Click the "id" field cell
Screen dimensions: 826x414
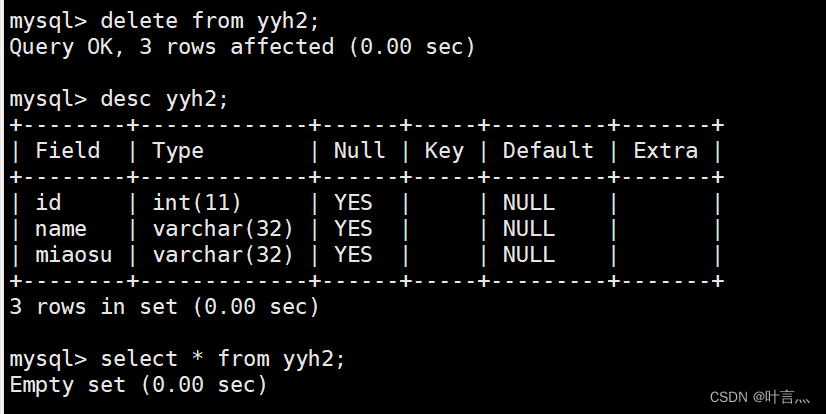coord(48,203)
